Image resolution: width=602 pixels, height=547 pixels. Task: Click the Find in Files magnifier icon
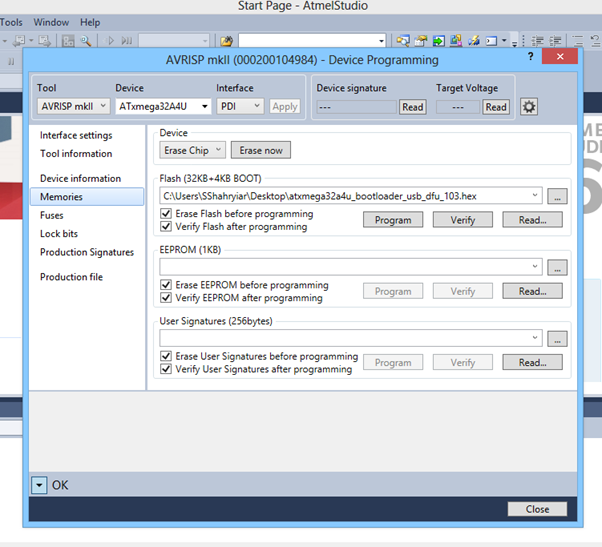[x=86, y=41]
